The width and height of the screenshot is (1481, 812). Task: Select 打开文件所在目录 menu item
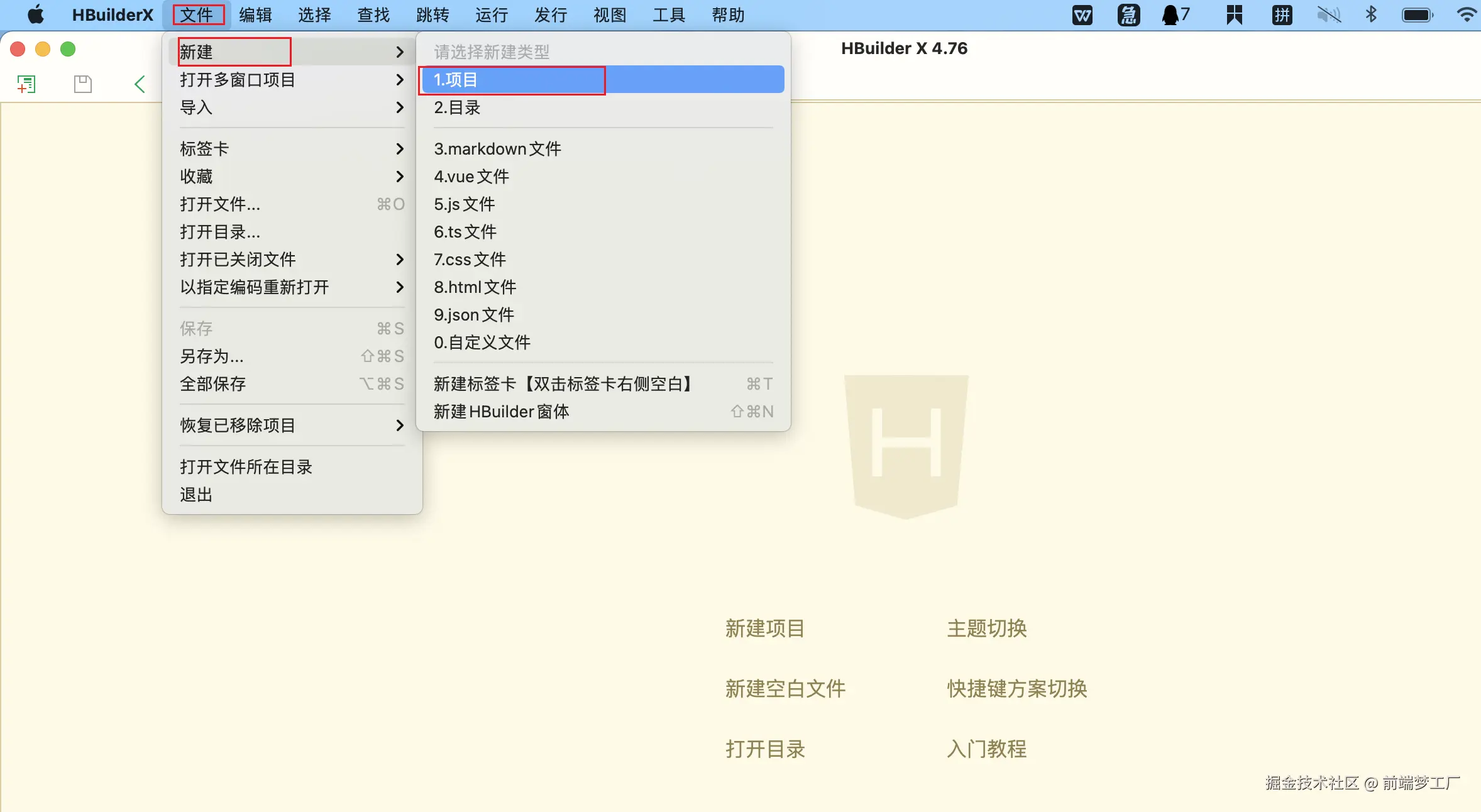point(292,466)
